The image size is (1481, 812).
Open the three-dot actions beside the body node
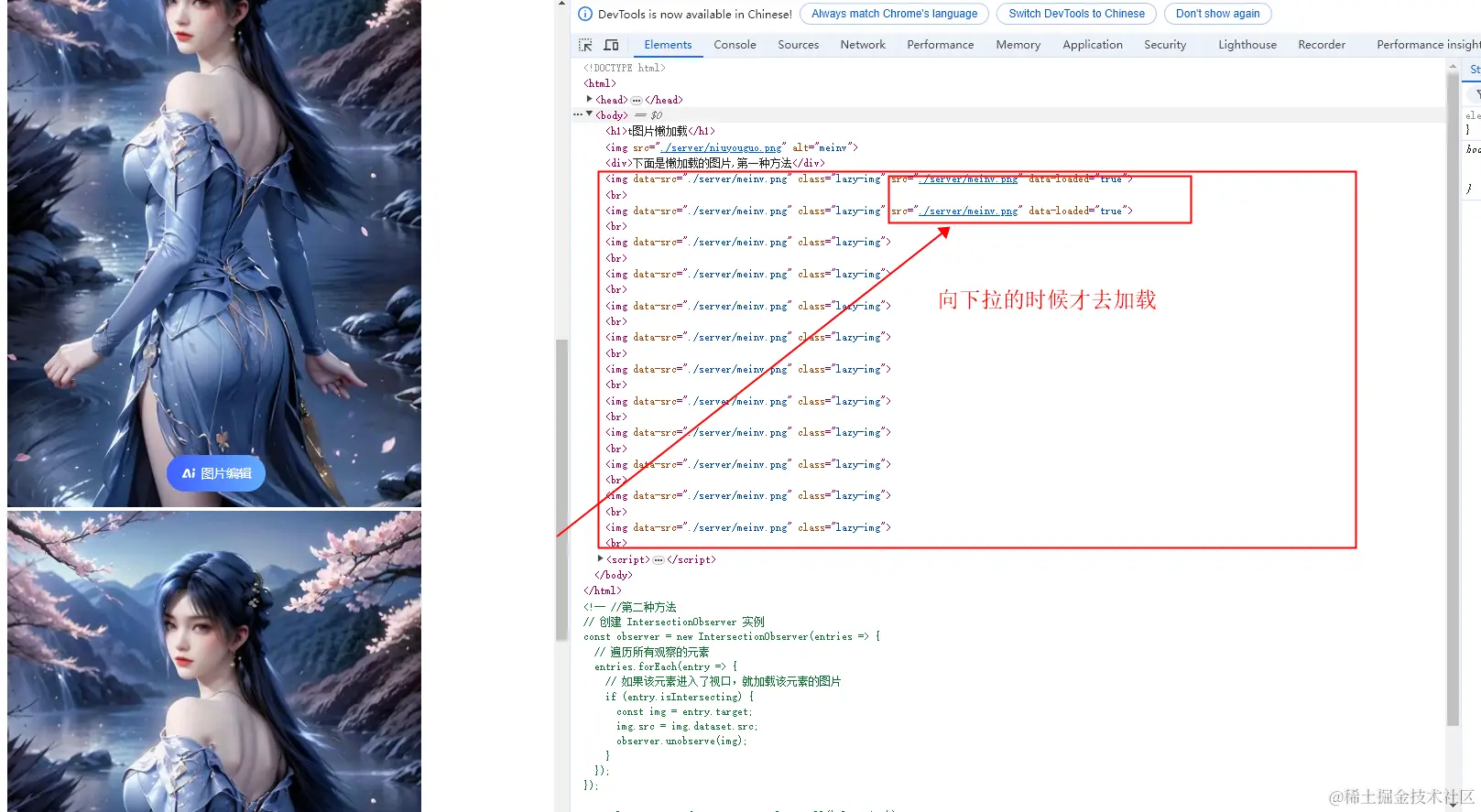click(x=578, y=114)
